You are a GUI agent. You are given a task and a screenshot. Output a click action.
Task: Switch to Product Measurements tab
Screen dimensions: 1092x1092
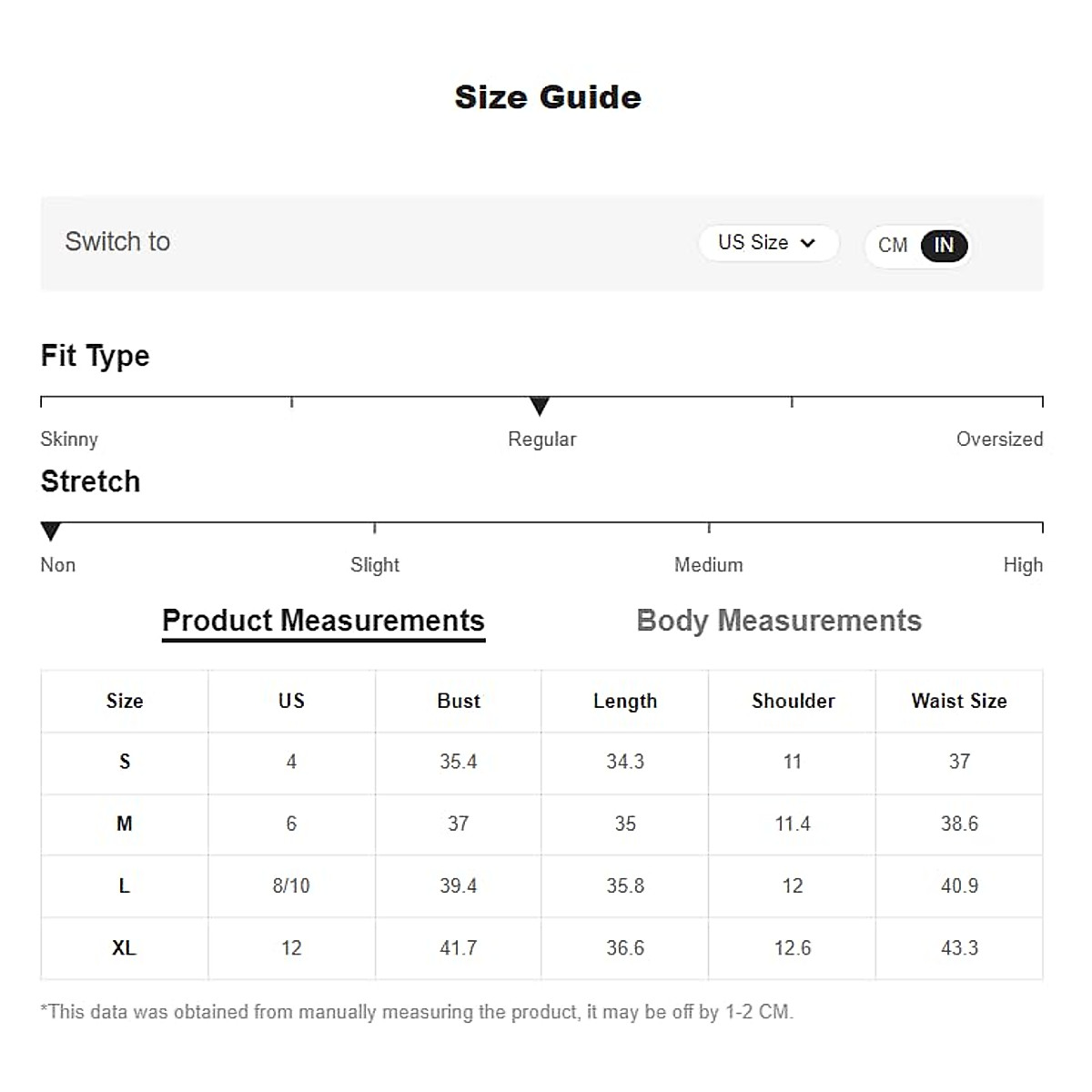pyautogui.click(x=323, y=621)
